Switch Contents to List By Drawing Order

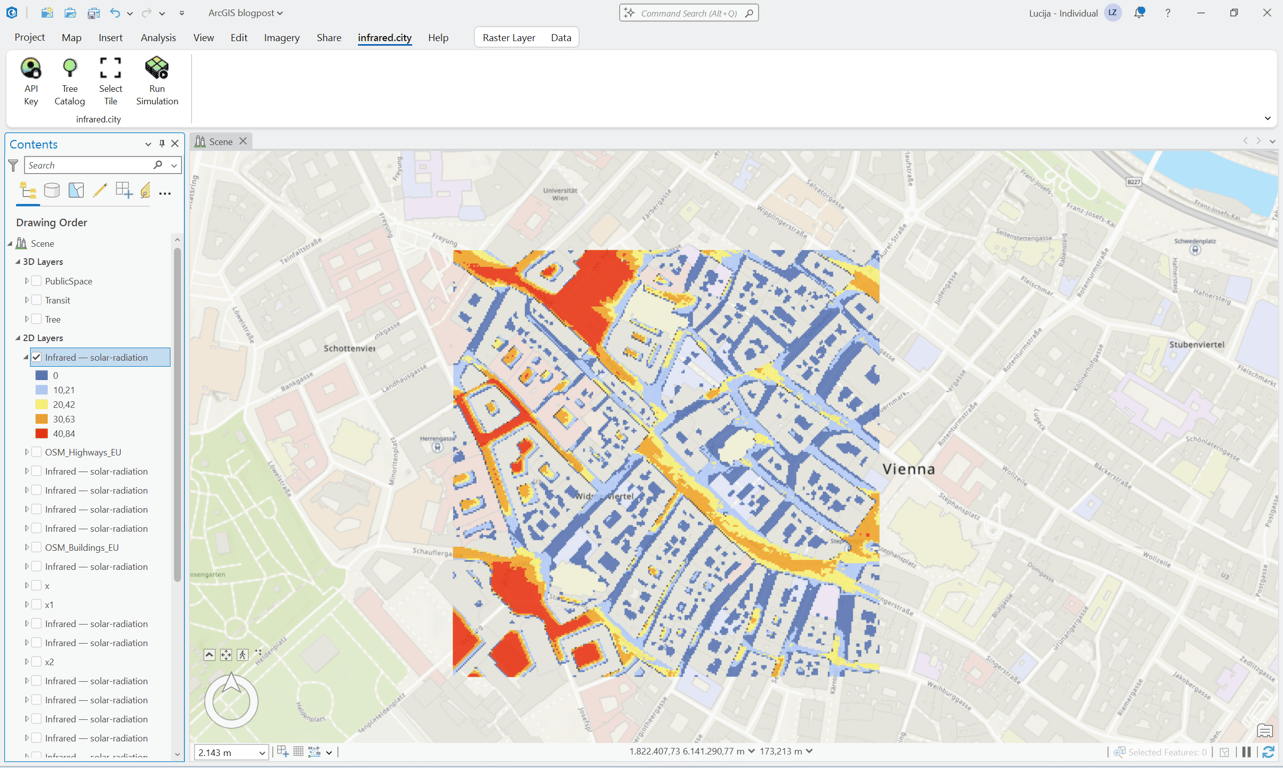click(28, 191)
